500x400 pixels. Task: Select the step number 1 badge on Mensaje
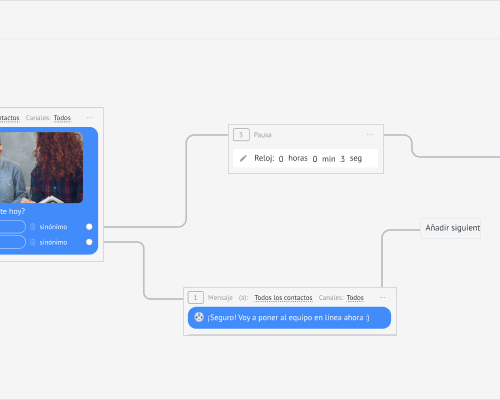(196, 298)
